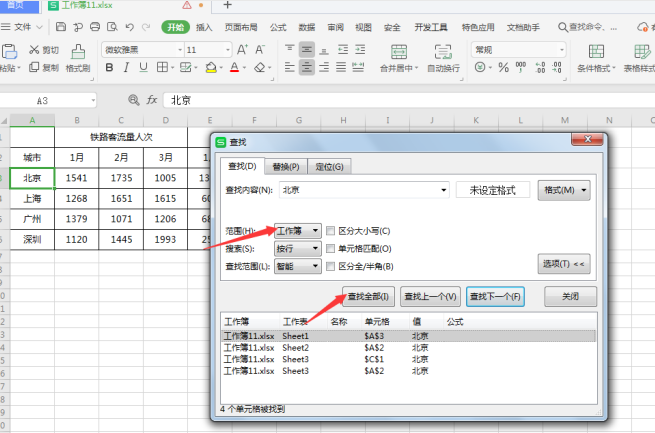Expand the 查找内容 history dropdown arrow

443,190
